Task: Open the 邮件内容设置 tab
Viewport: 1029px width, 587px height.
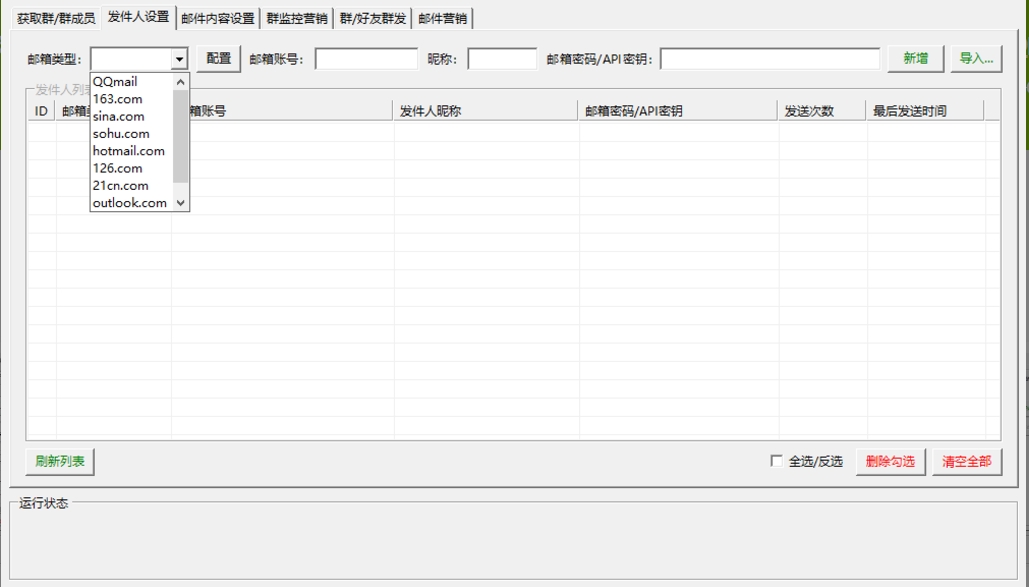Action: coord(218,18)
